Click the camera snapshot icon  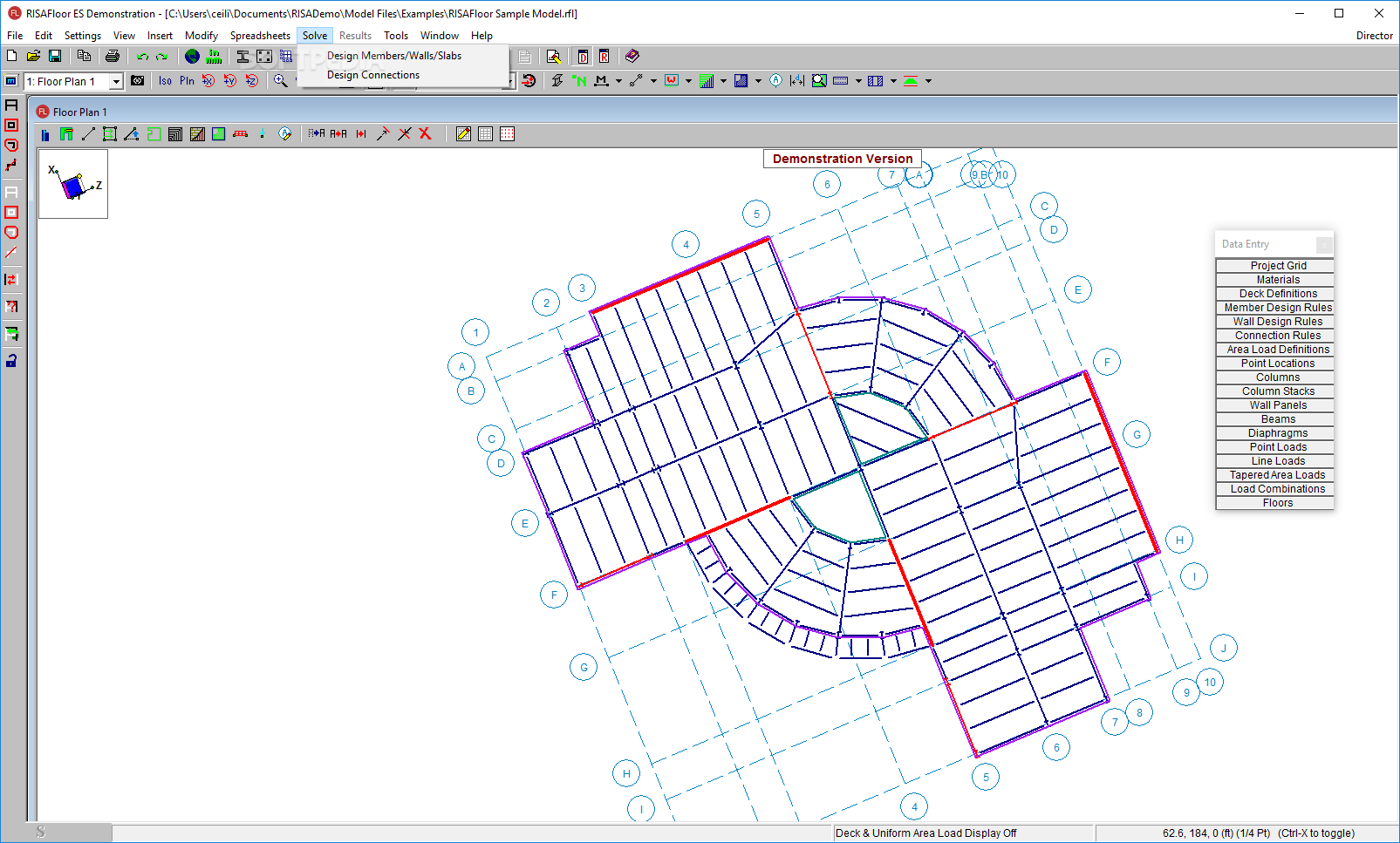[x=138, y=81]
